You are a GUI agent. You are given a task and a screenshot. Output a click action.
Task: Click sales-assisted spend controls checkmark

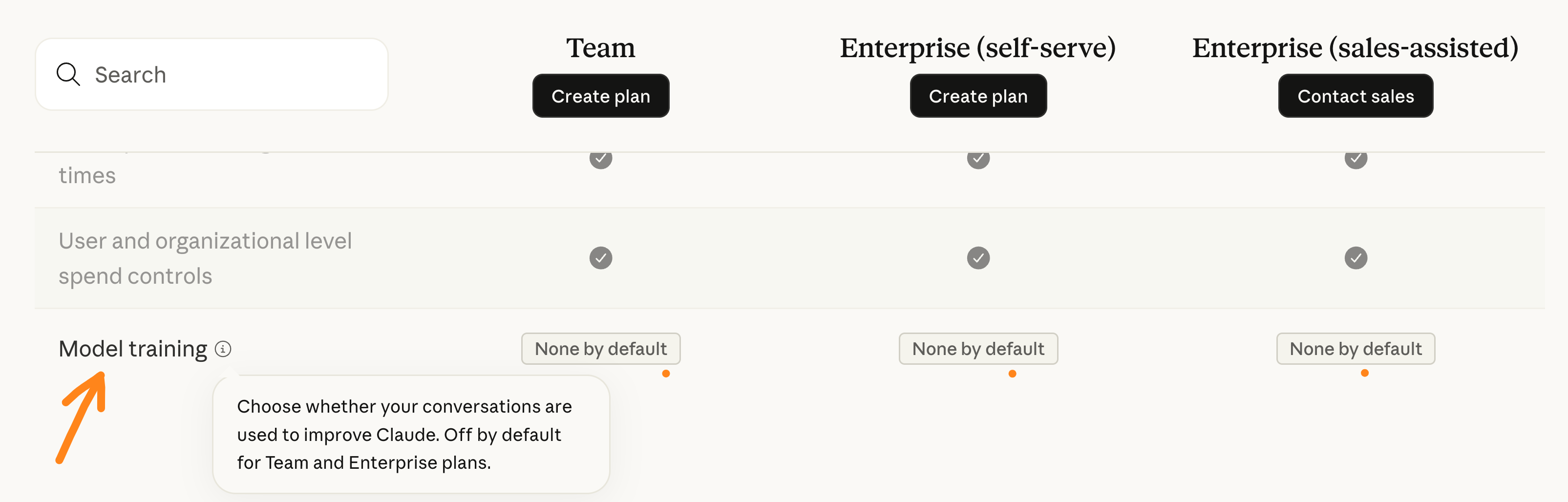[1355, 258]
